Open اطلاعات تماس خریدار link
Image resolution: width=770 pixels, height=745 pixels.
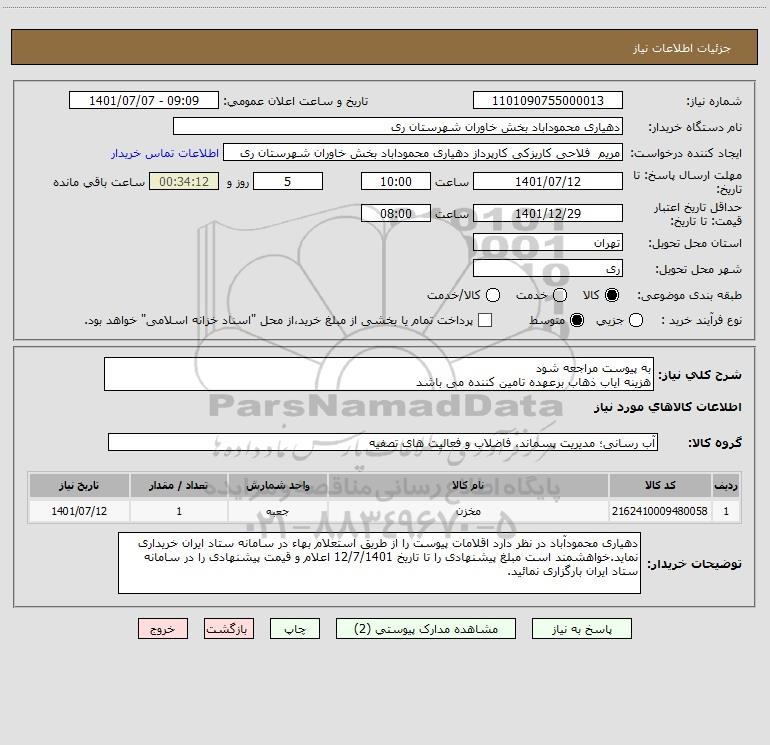pos(165,153)
